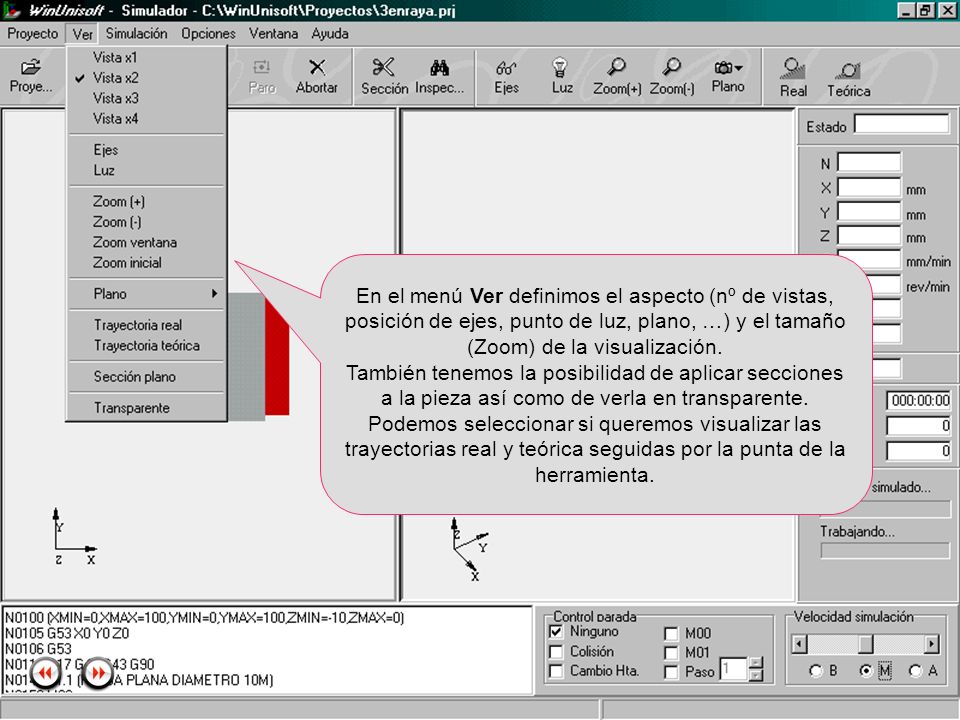Select the checked Vista x2 entry
The image size is (960, 720).
146,78
